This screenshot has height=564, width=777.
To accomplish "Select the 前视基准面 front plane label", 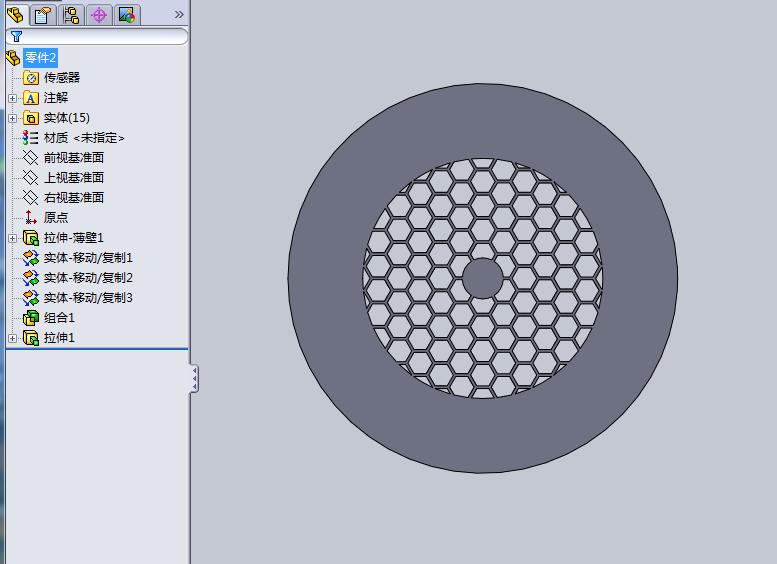I will click(x=74, y=158).
